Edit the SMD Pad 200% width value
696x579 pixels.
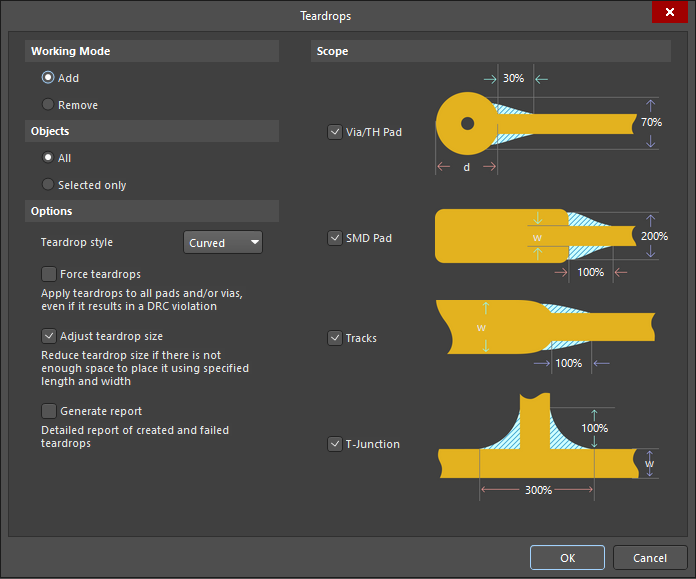click(x=654, y=237)
